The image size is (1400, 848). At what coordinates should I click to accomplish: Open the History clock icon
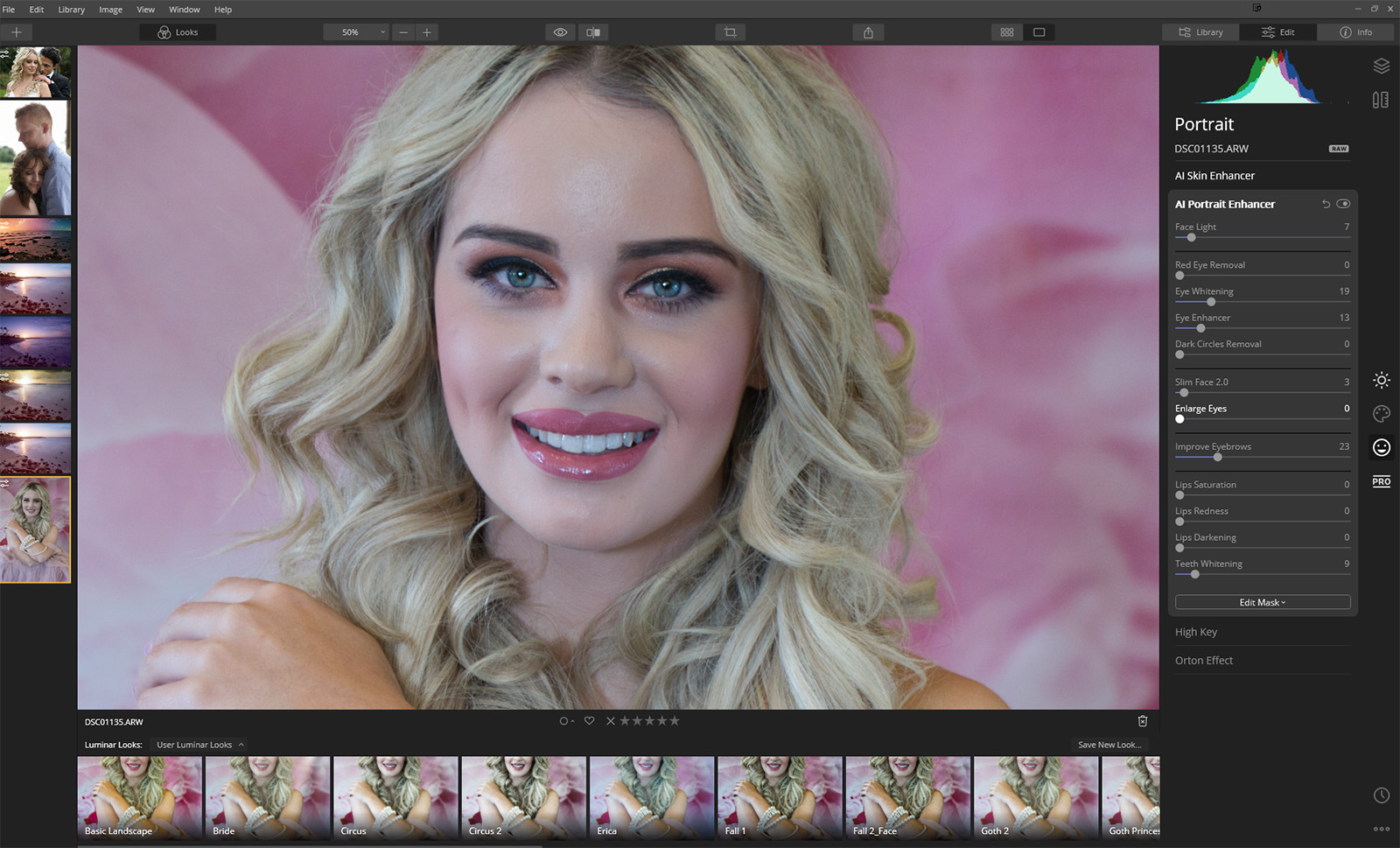tap(1381, 795)
